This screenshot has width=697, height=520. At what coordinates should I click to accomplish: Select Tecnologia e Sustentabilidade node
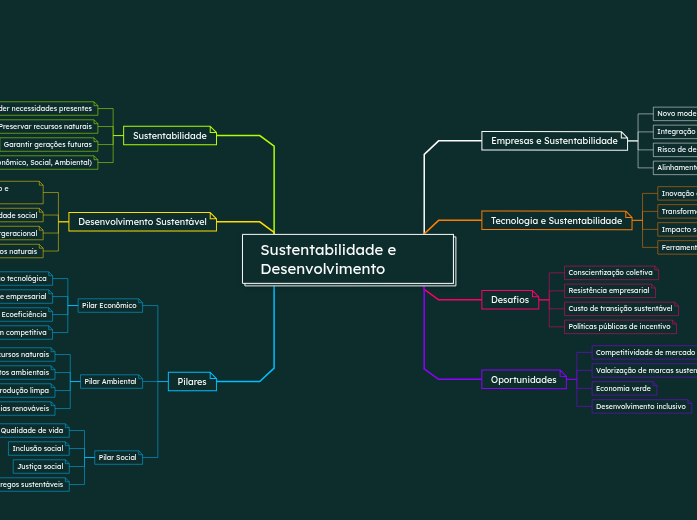[x=557, y=221]
